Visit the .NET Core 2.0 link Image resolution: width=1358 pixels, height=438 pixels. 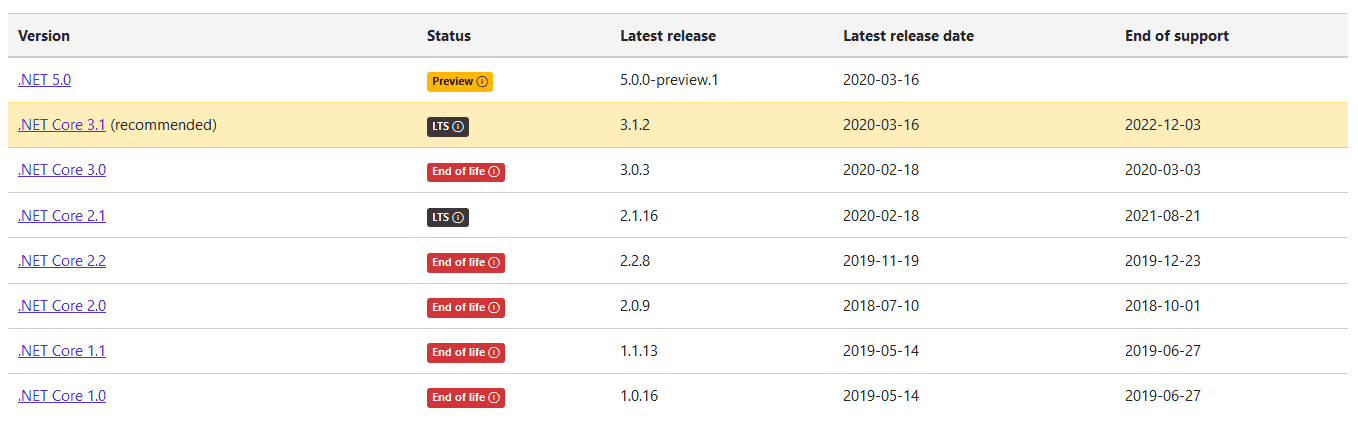click(x=62, y=306)
